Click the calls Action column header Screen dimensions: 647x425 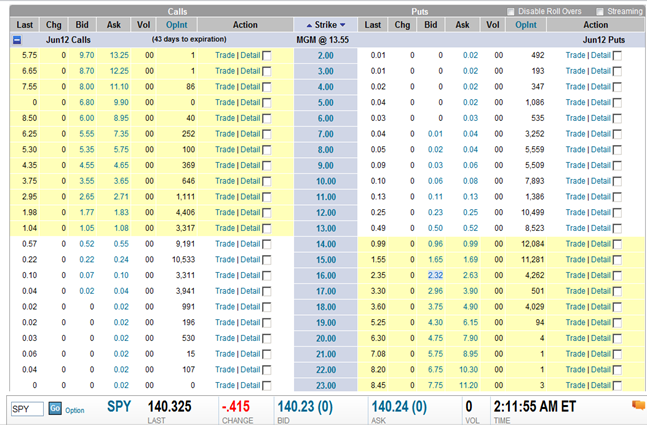coord(245,25)
